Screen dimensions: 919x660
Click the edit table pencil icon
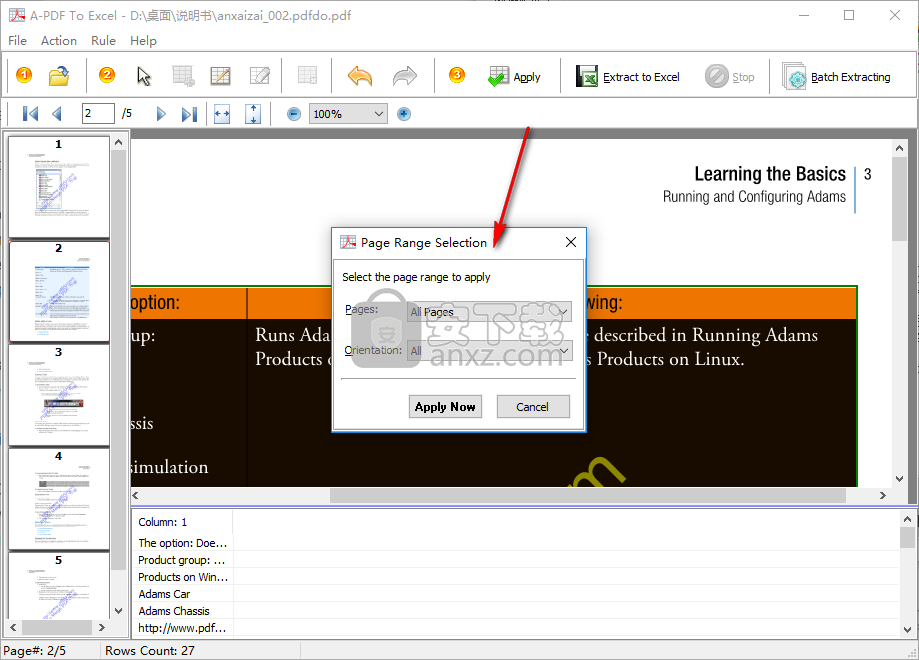coord(220,76)
